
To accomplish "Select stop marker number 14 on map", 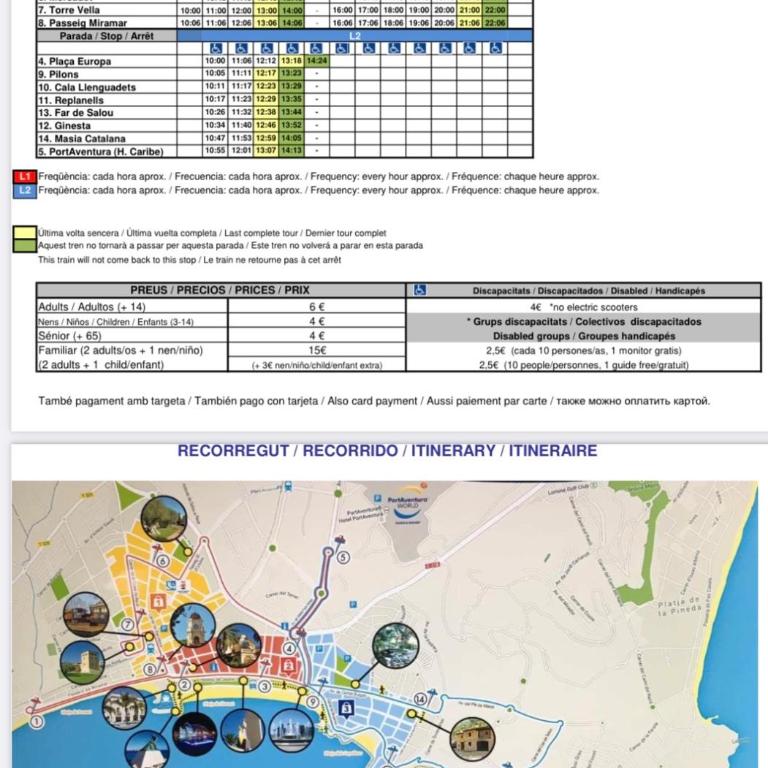I will (420, 699).
